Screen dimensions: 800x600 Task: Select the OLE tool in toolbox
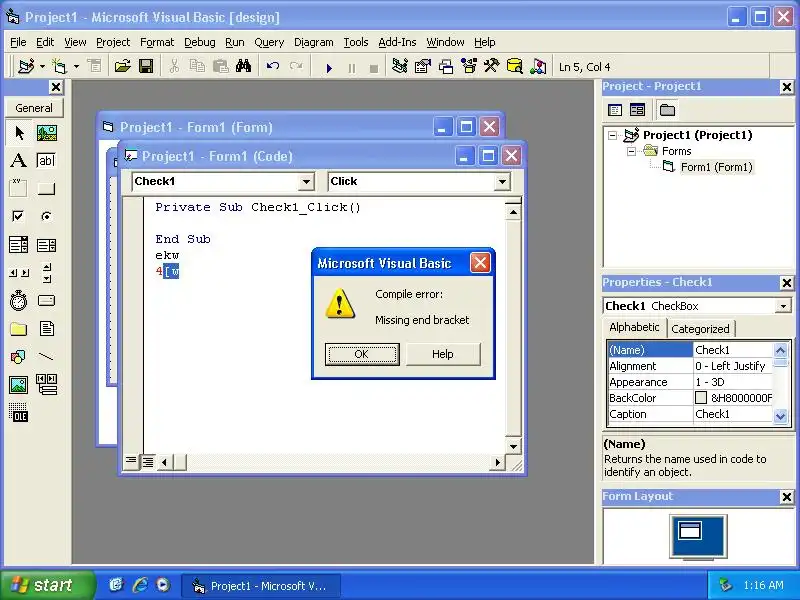coord(19,412)
